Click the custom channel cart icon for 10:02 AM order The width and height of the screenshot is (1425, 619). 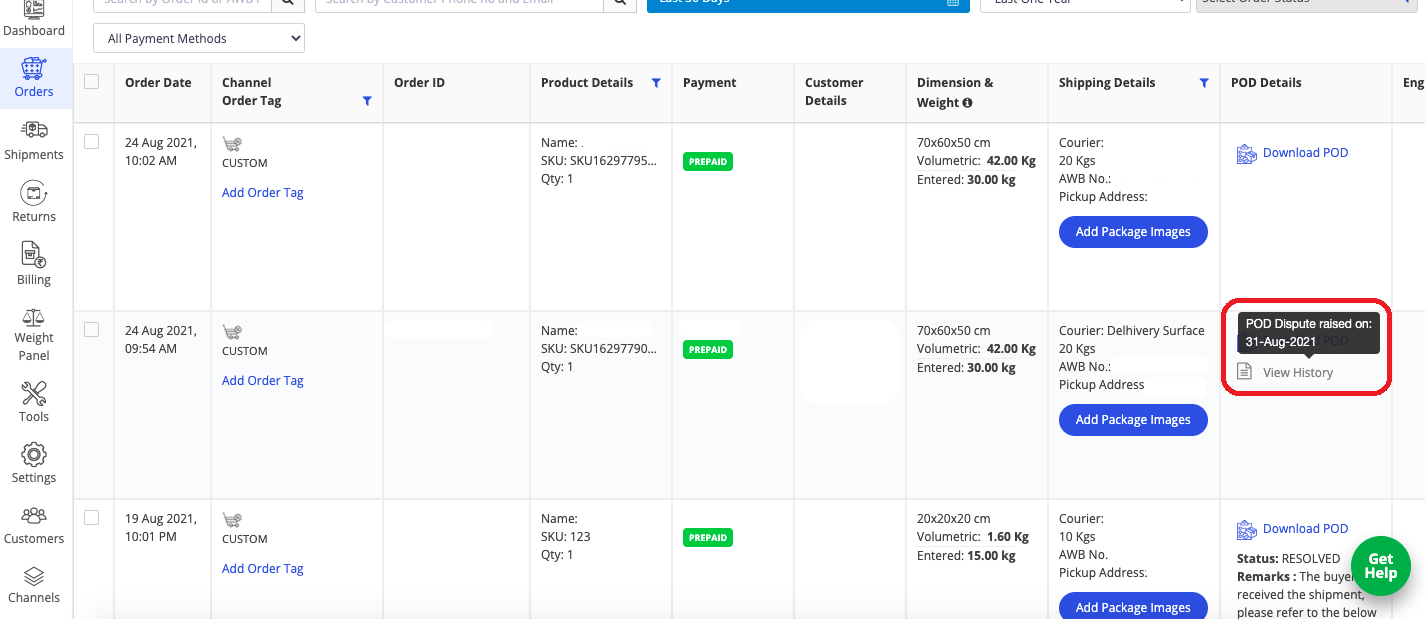coord(232,144)
